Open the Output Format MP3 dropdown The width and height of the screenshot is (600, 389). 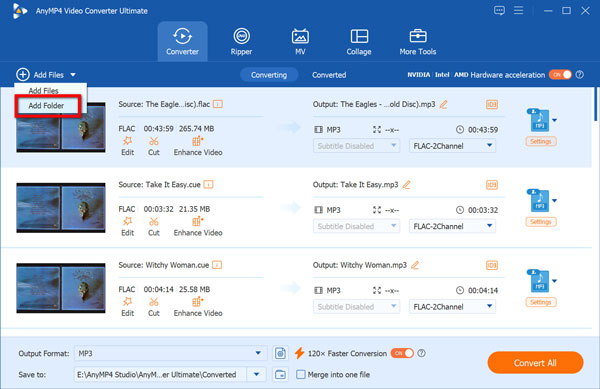(x=170, y=353)
